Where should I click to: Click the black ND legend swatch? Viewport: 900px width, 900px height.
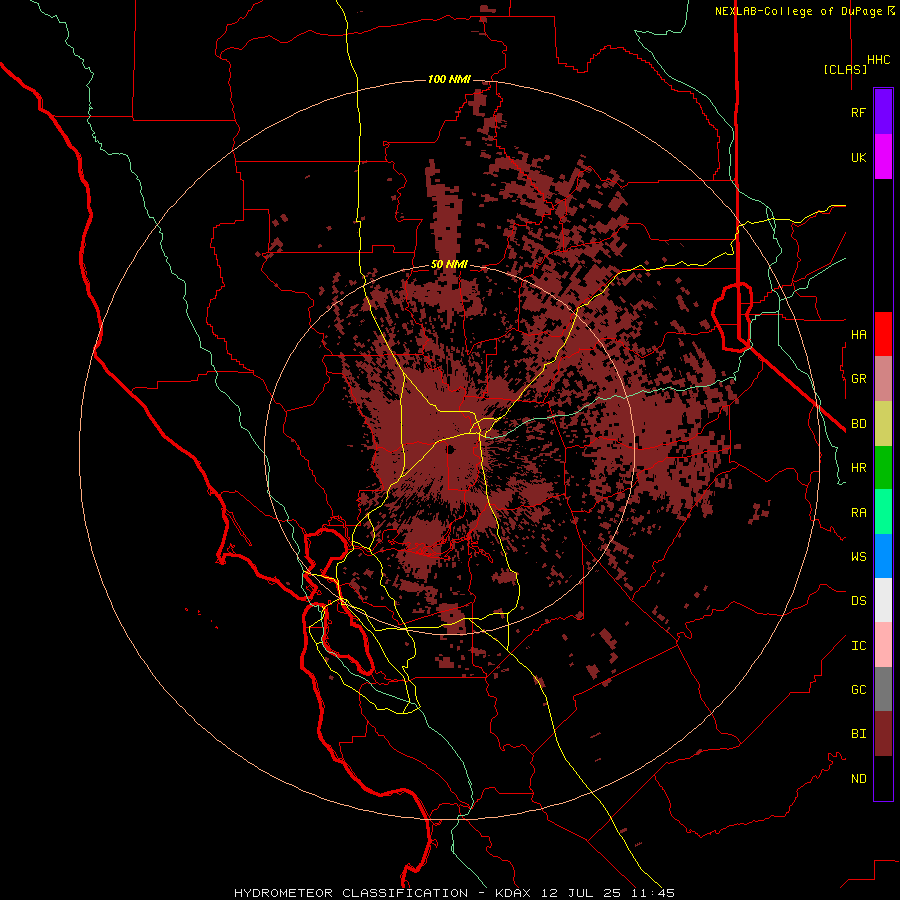pyautogui.click(x=883, y=778)
